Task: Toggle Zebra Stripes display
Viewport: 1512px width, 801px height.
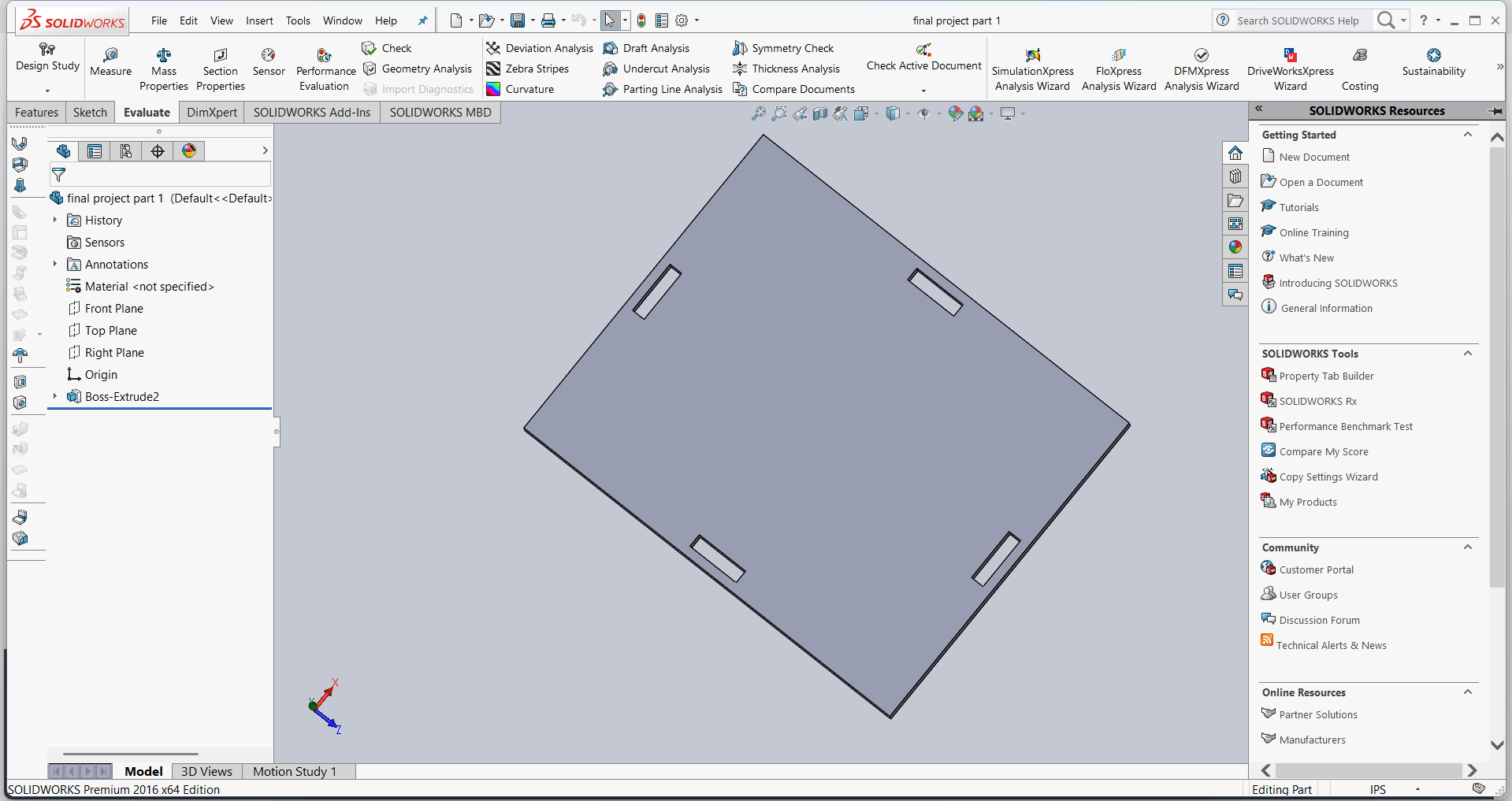Action: [527, 69]
